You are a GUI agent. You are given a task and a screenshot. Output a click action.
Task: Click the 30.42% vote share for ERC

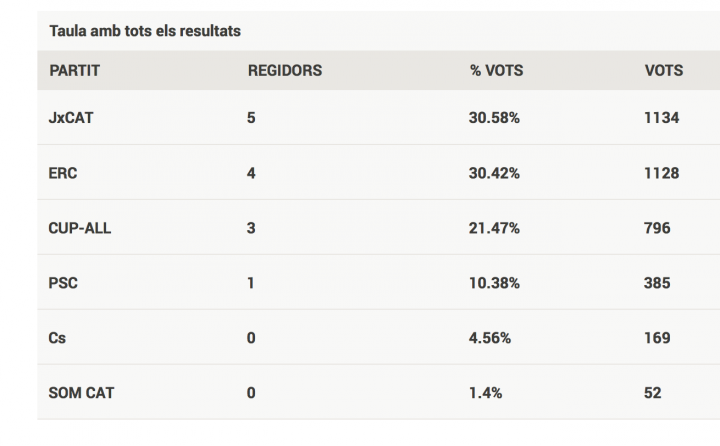point(494,173)
